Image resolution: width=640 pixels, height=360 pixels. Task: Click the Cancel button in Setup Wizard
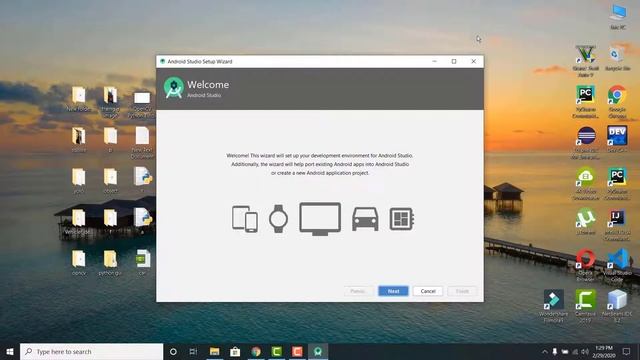(x=428, y=291)
